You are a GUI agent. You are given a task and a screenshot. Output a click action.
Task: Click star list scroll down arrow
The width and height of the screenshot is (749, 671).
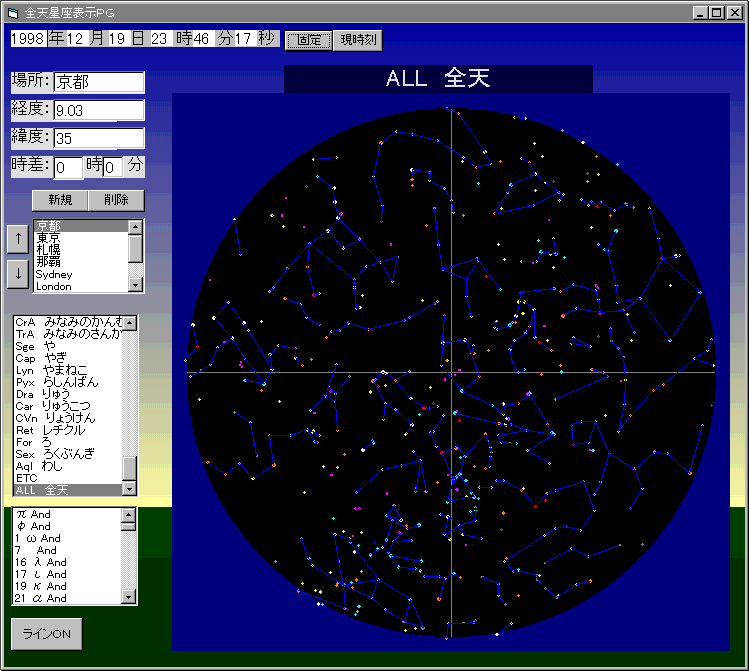click(x=128, y=597)
